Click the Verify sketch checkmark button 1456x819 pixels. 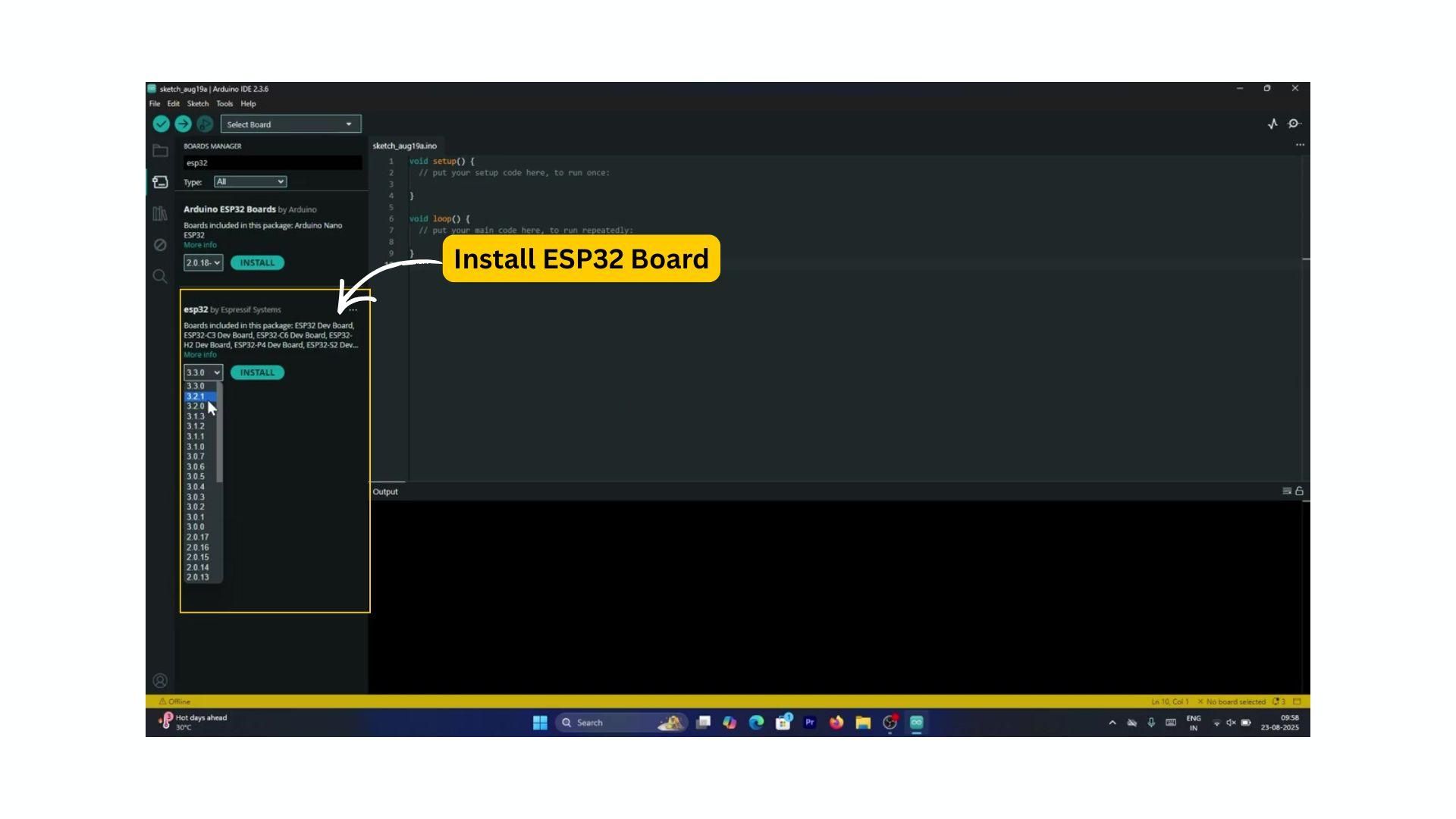pos(161,124)
